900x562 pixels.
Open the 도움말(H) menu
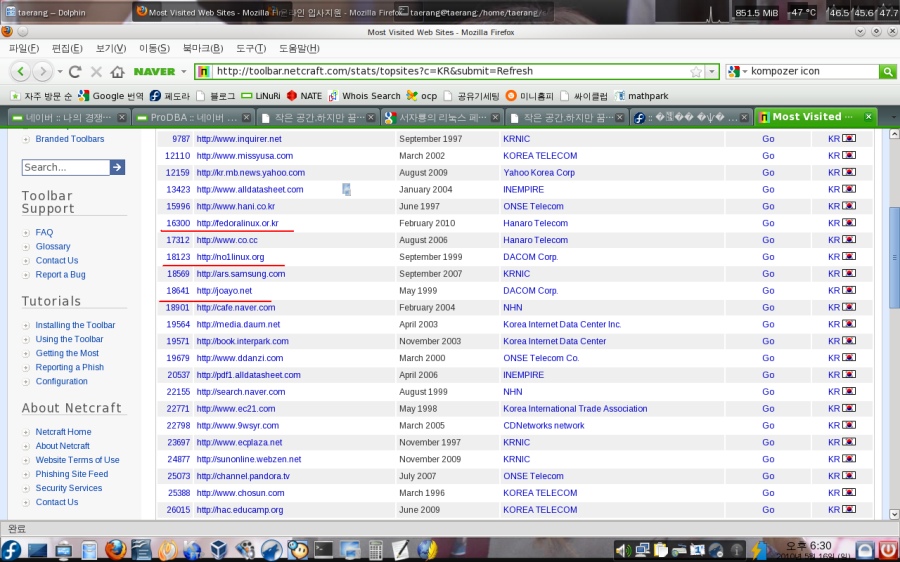[x=299, y=48]
